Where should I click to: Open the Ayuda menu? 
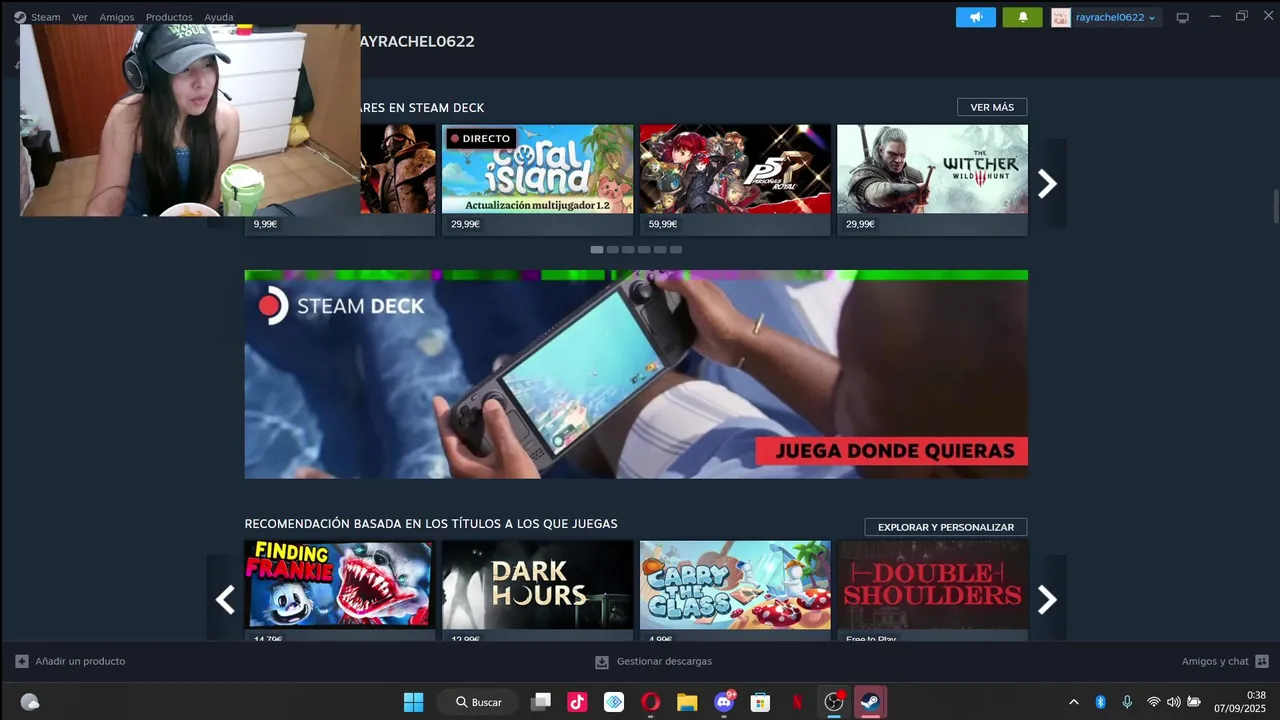pyautogui.click(x=219, y=17)
